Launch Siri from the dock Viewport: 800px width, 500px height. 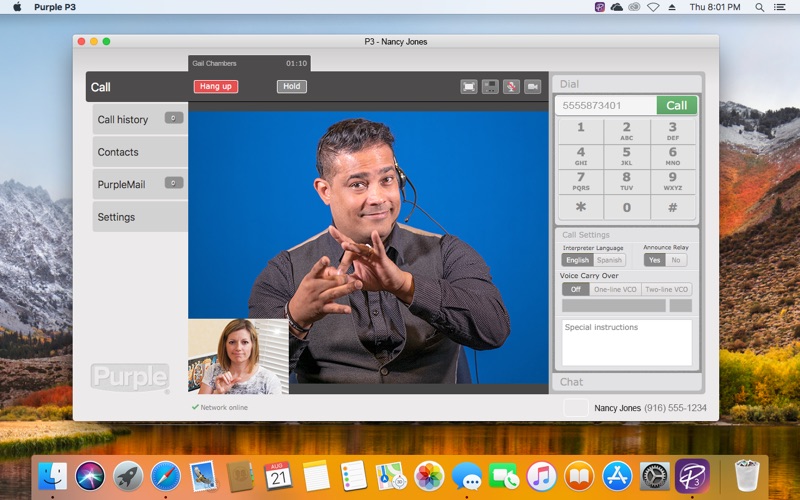tap(90, 476)
